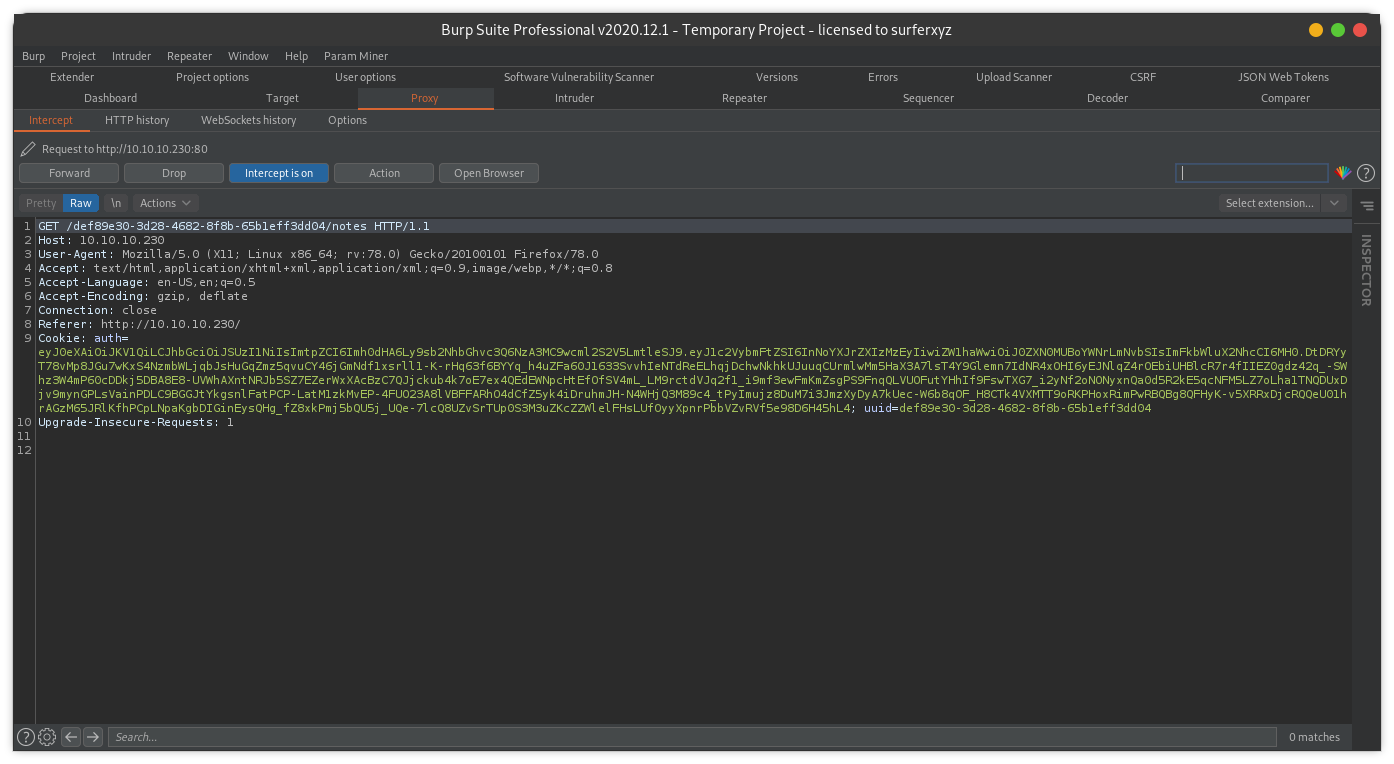This screenshot has height=764, width=1394.
Task: Go to previous search match arrow
Action: pyautogui.click(x=71, y=737)
